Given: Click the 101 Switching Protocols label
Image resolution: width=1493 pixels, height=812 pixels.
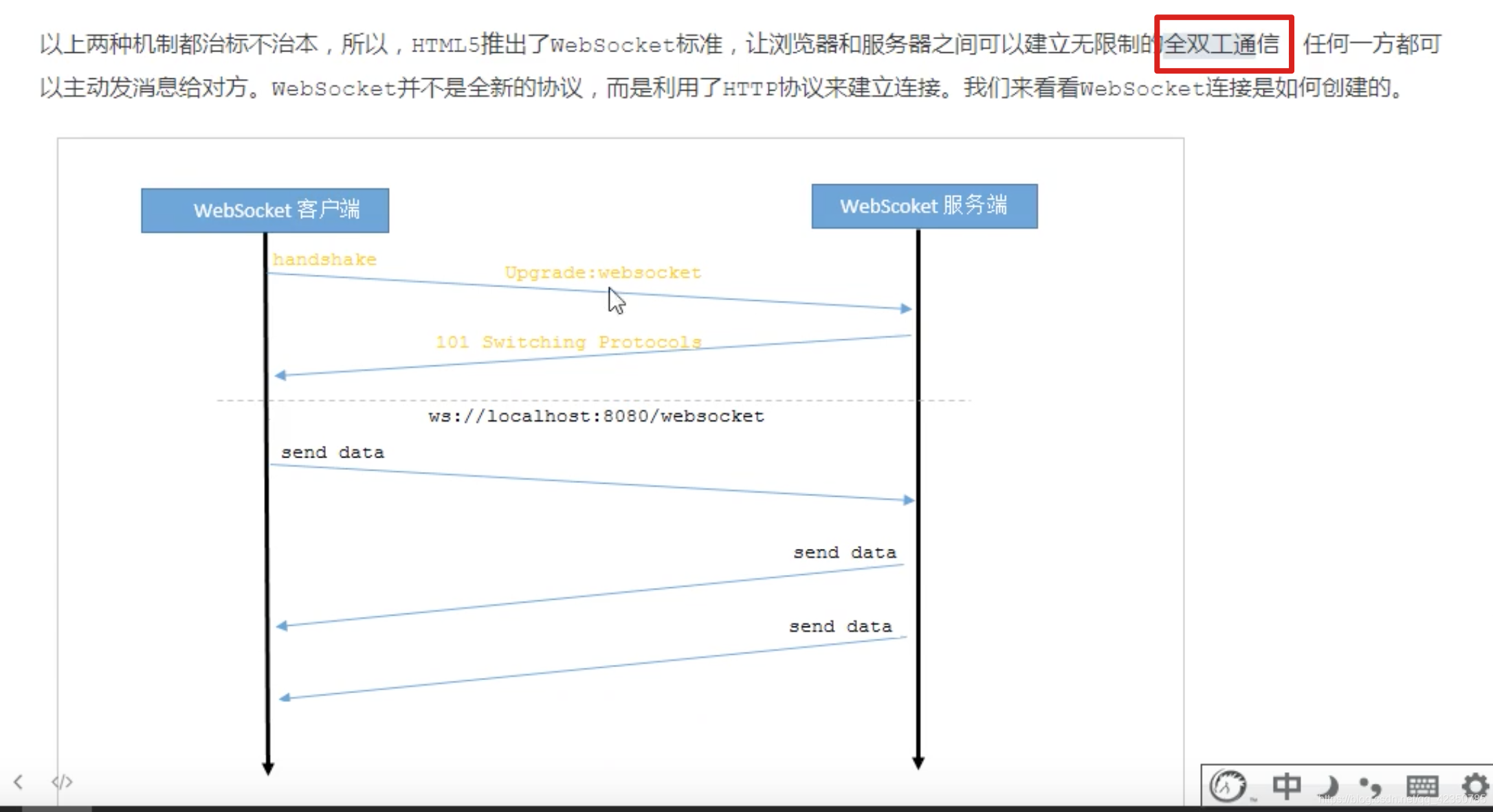Looking at the screenshot, I should [x=568, y=342].
